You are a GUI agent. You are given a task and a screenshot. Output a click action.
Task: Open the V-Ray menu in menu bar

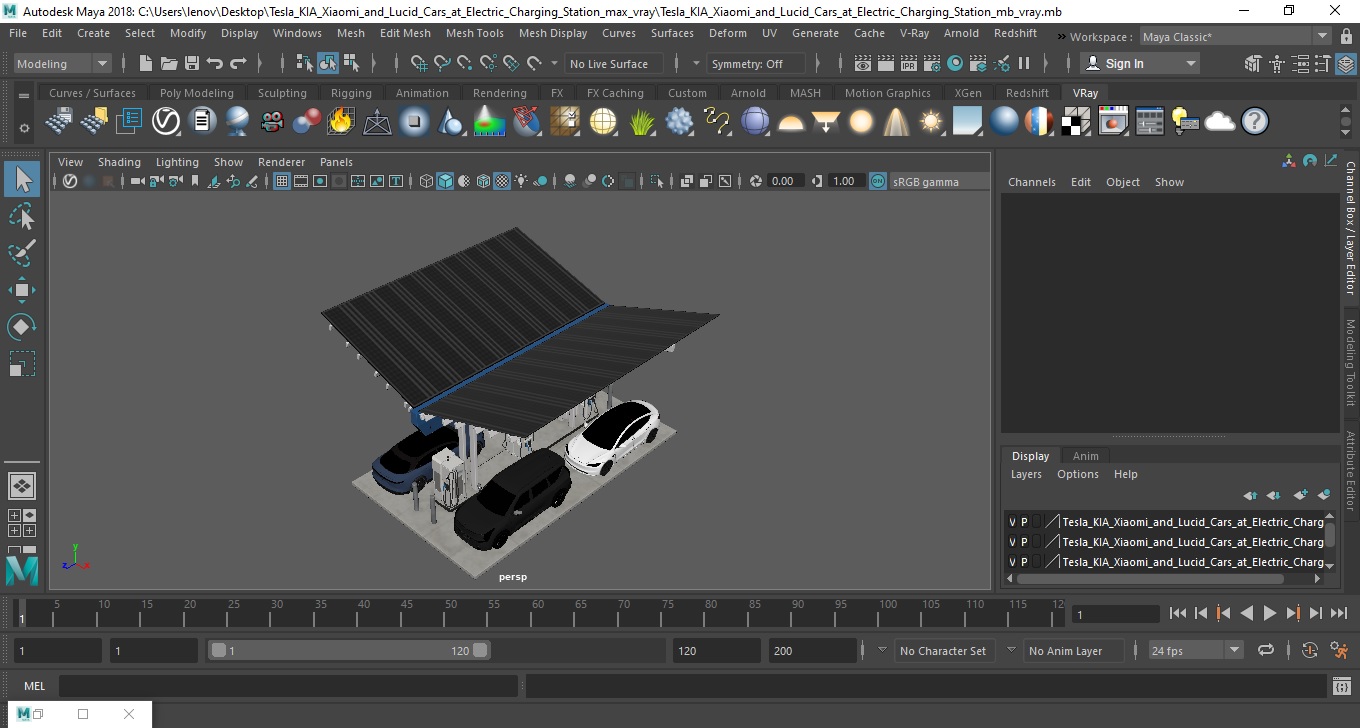coord(914,33)
